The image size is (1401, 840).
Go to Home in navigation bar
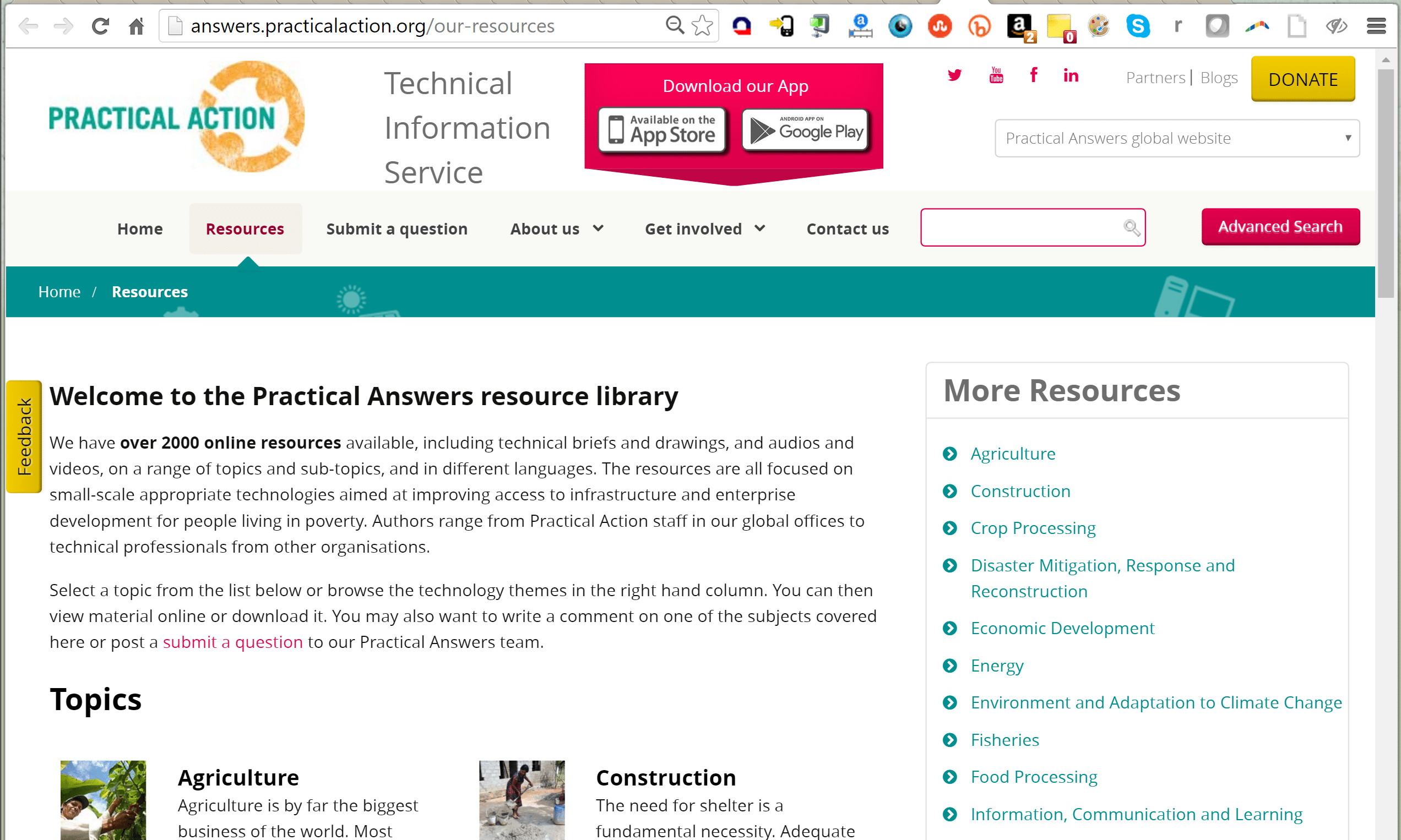click(x=140, y=228)
